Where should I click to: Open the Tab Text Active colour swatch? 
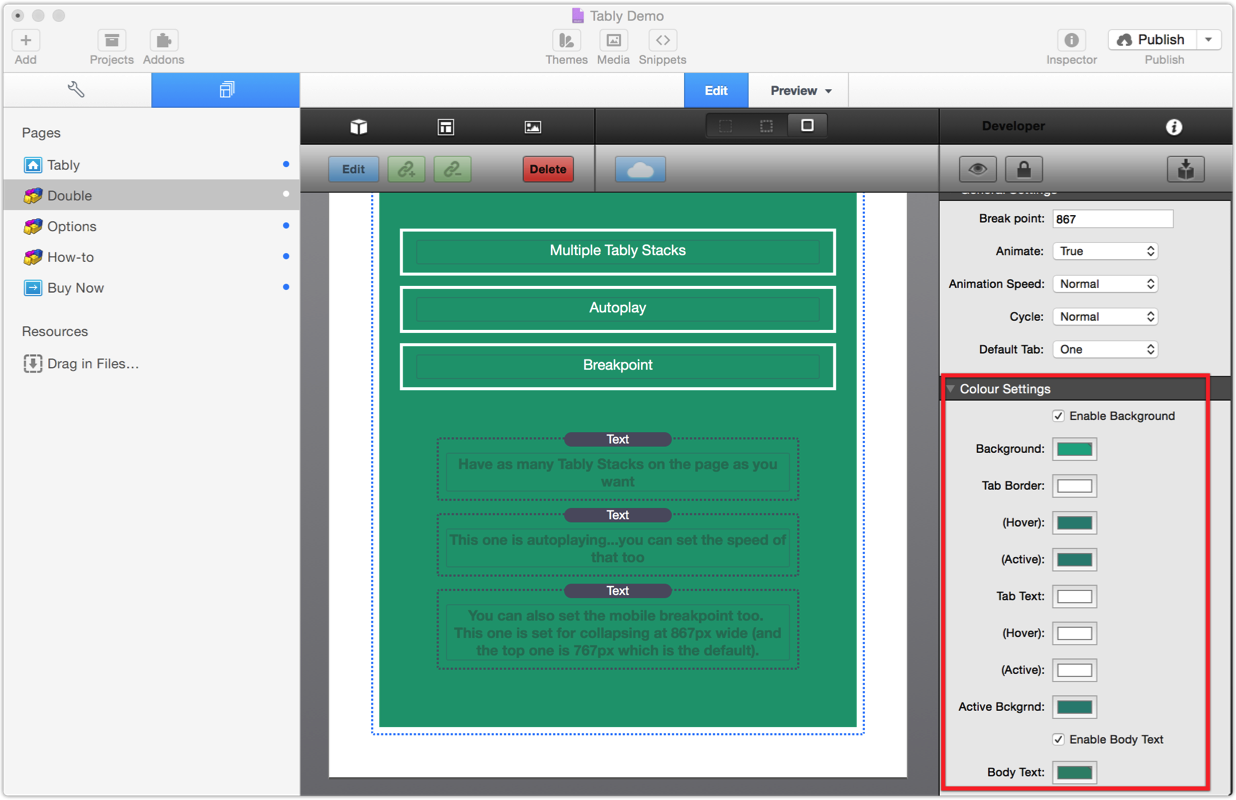(1075, 671)
